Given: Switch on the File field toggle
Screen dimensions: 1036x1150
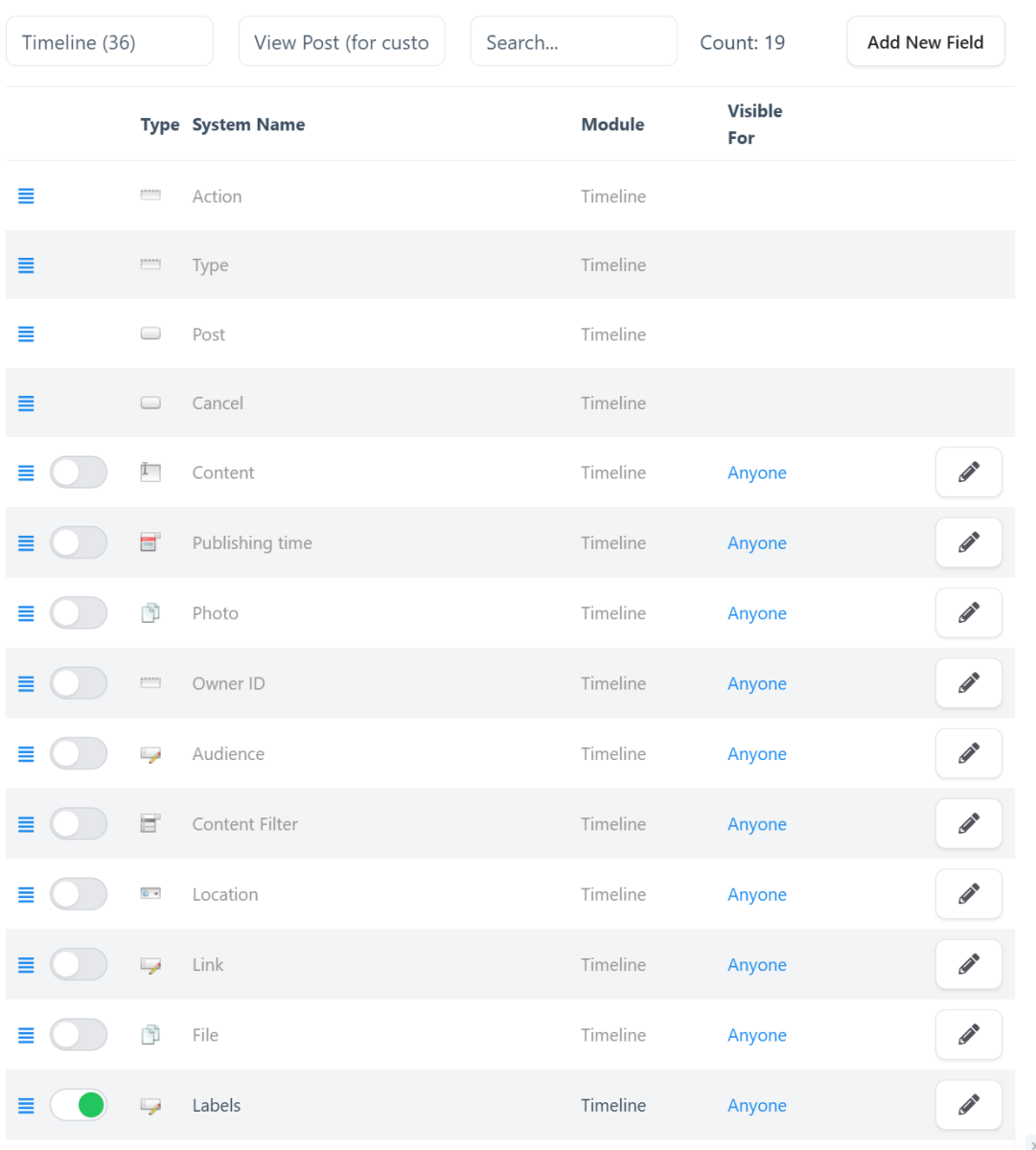Looking at the screenshot, I should pyautogui.click(x=79, y=1035).
